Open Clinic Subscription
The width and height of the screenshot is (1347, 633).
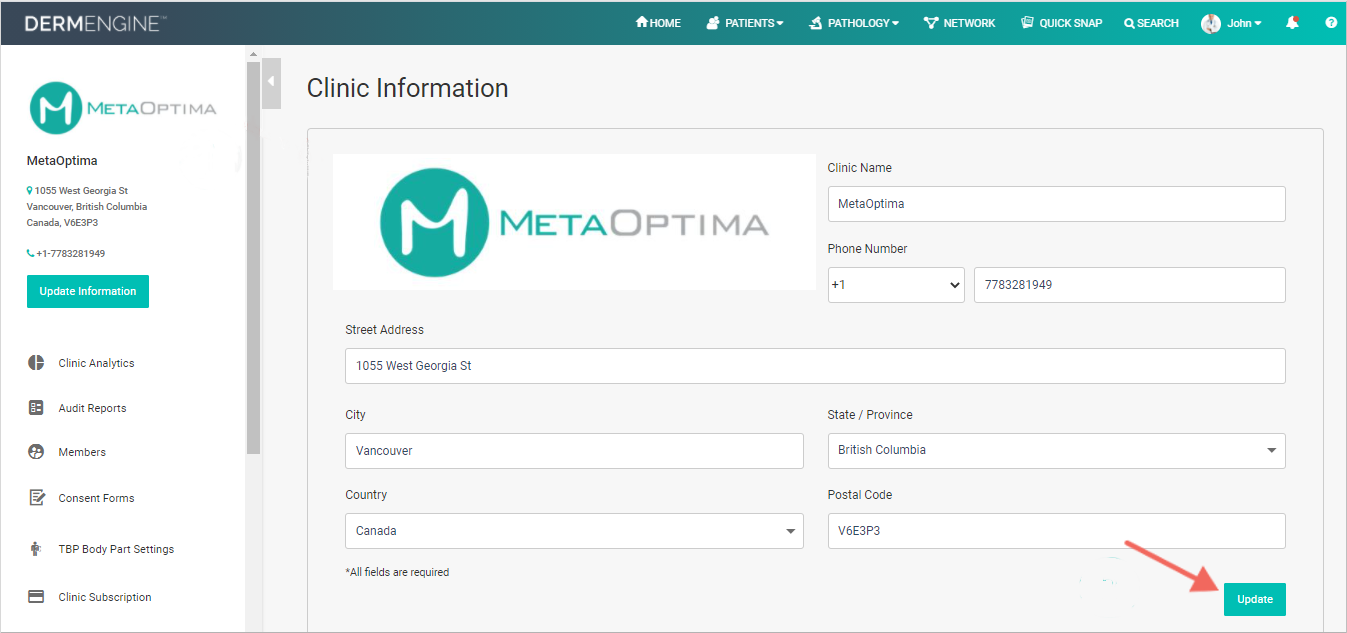point(105,597)
